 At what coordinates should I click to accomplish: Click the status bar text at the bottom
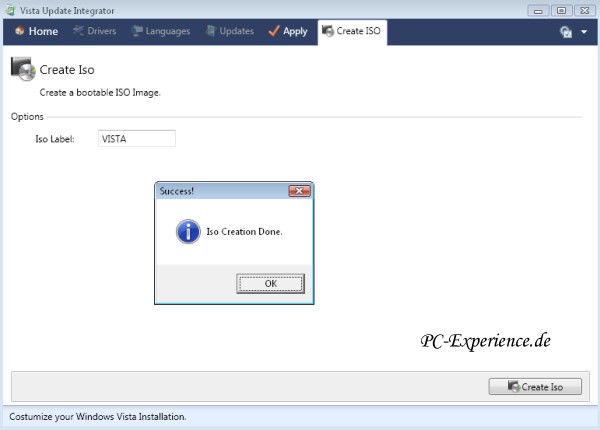pyautogui.click(x=98, y=417)
